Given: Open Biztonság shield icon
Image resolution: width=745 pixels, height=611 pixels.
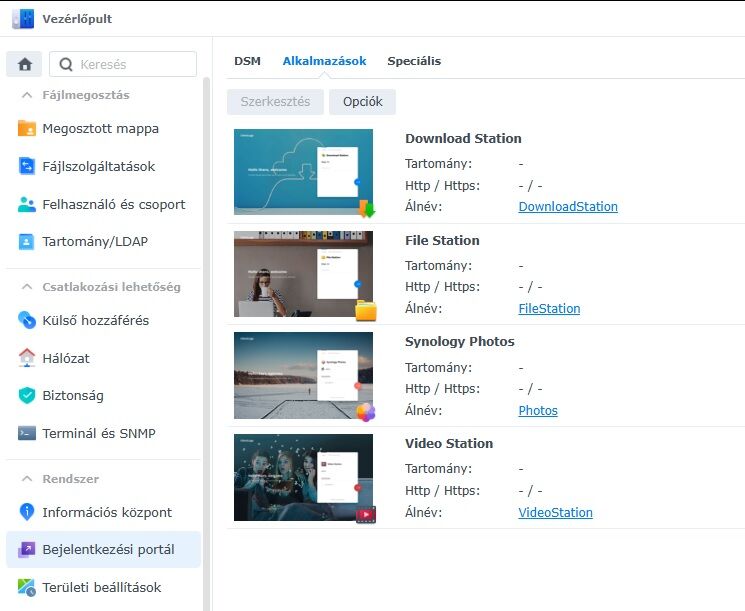Looking at the screenshot, I should click(27, 395).
